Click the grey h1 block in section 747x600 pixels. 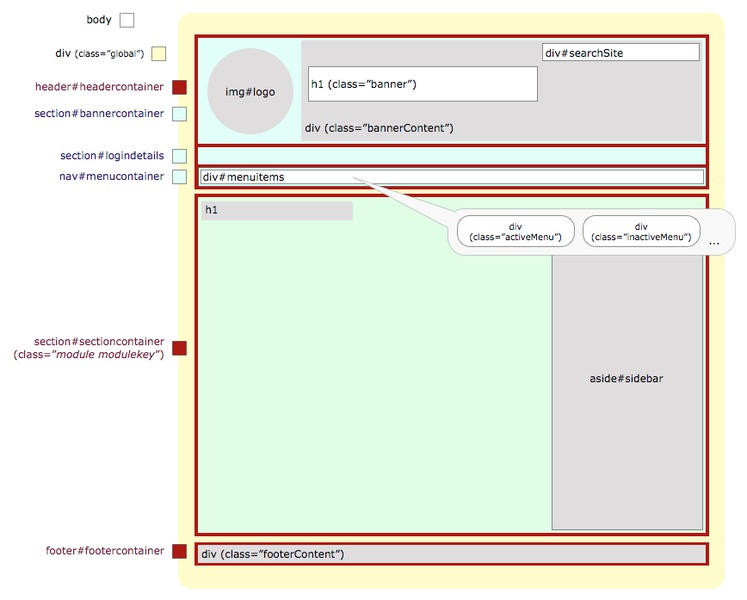(277, 210)
